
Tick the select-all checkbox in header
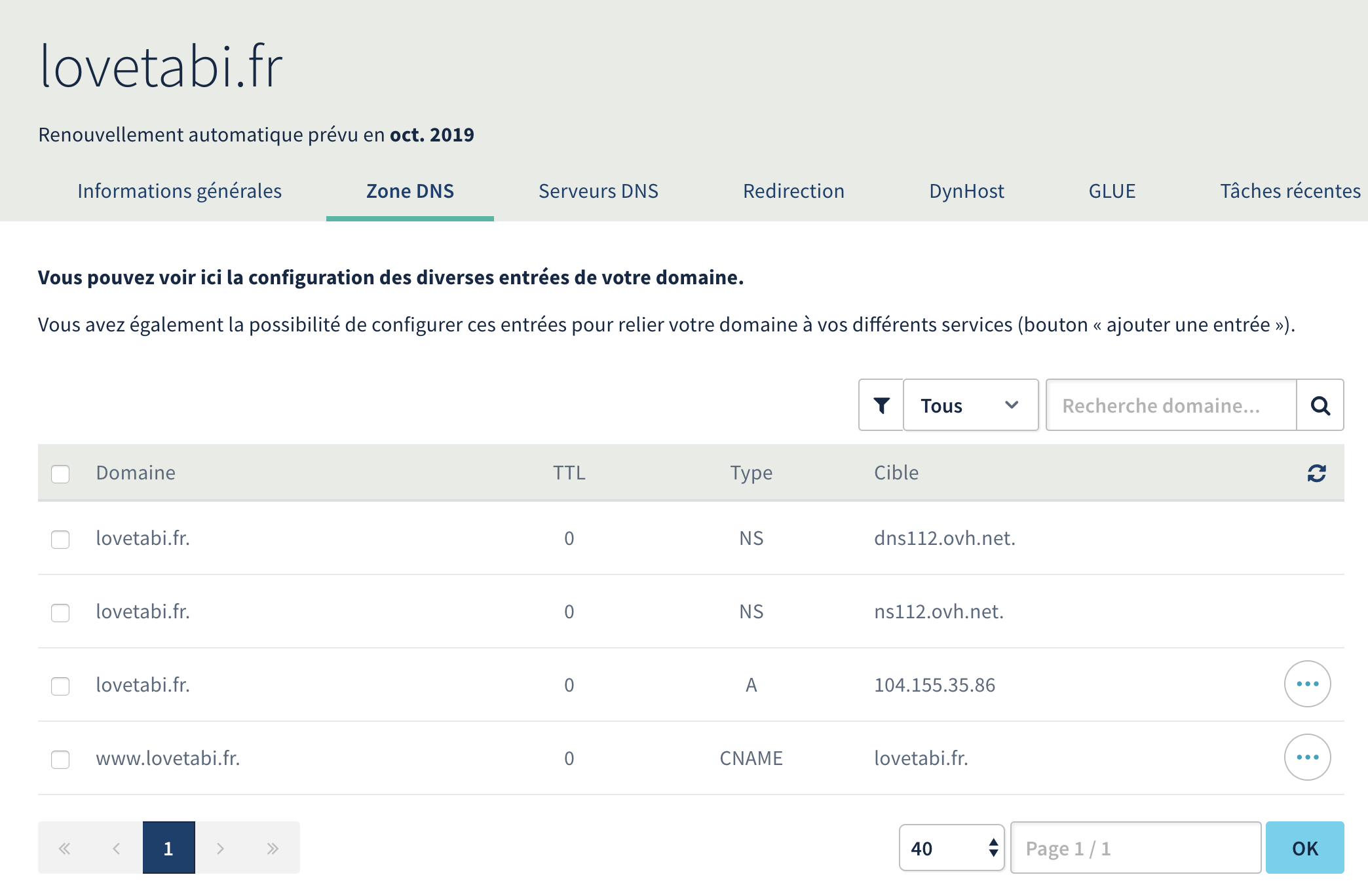[60, 474]
